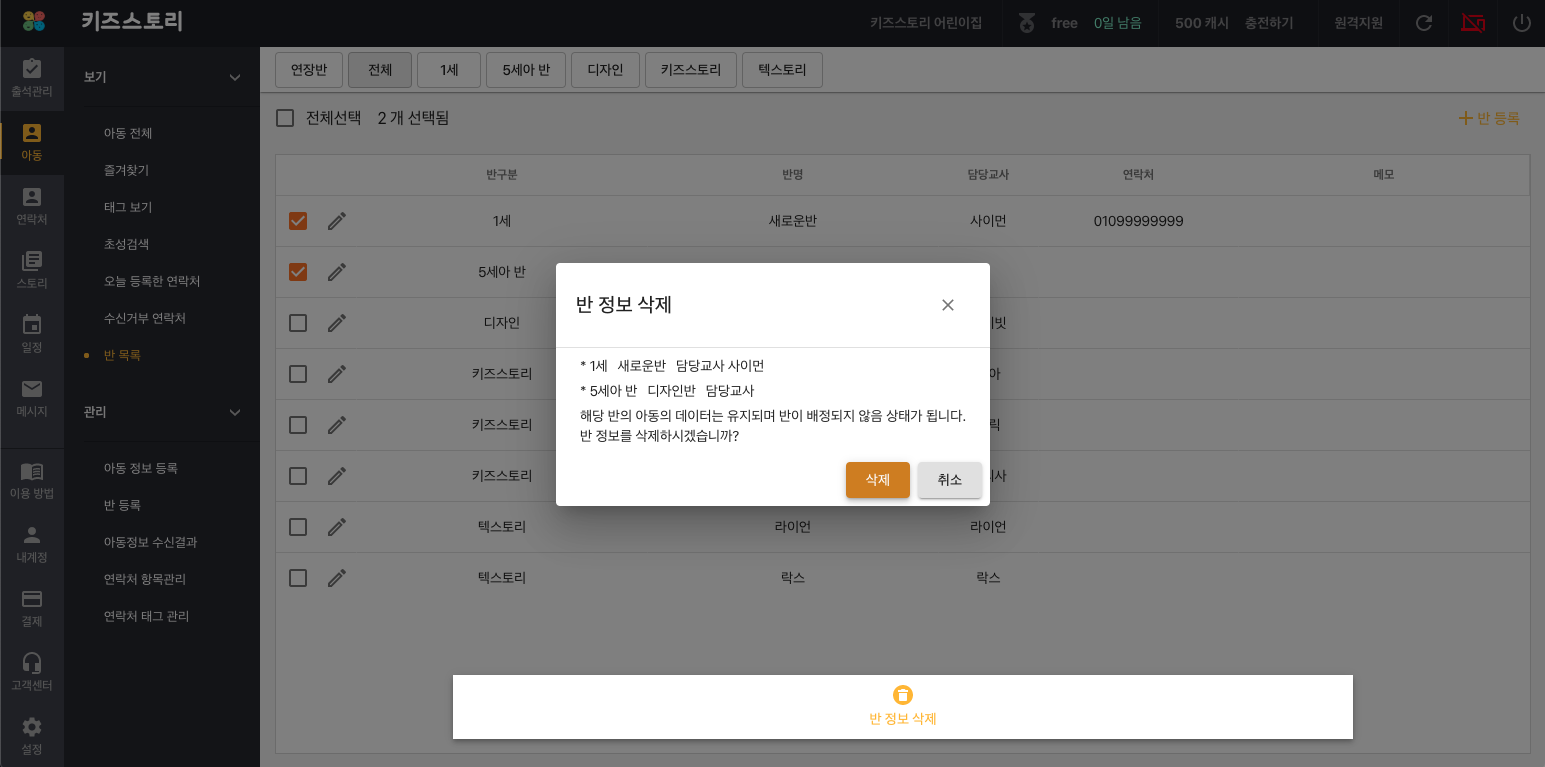Open the 이용 방법 guide

[32, 481]
